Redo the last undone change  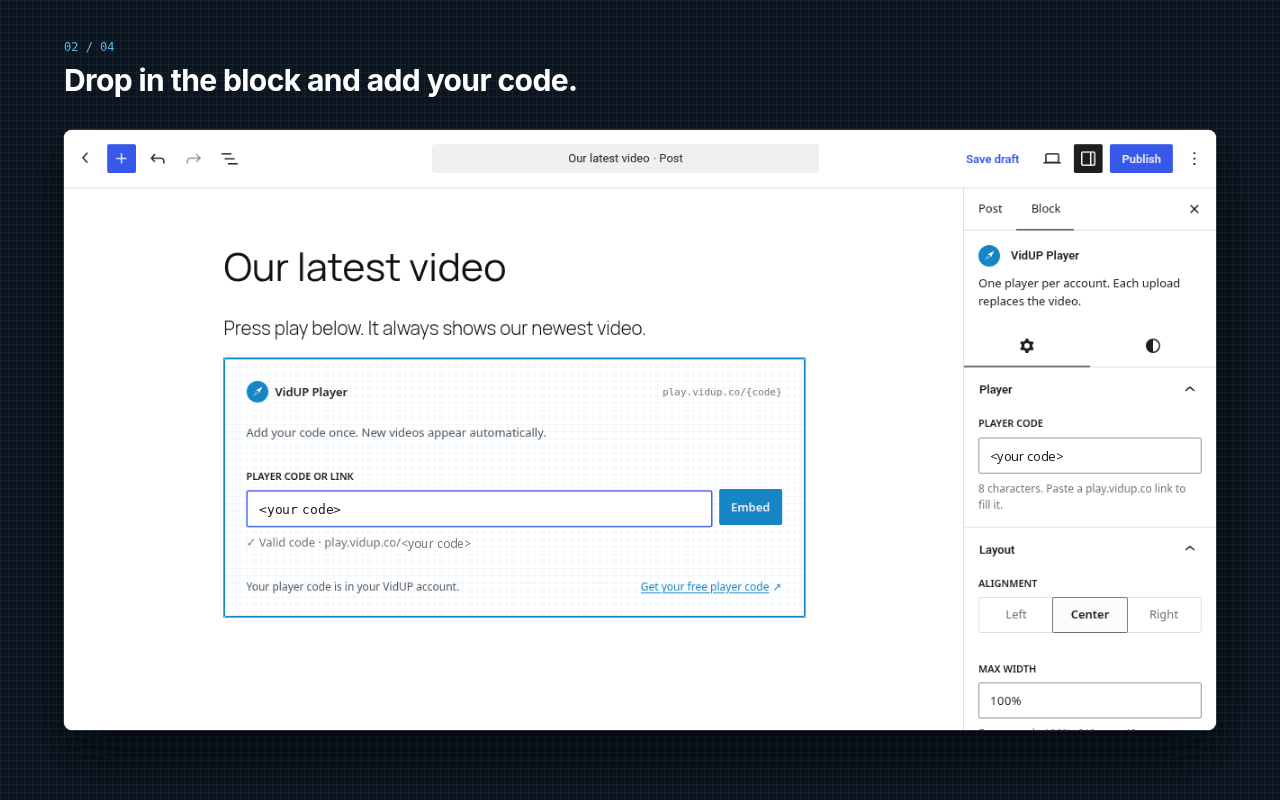point(193,158)
